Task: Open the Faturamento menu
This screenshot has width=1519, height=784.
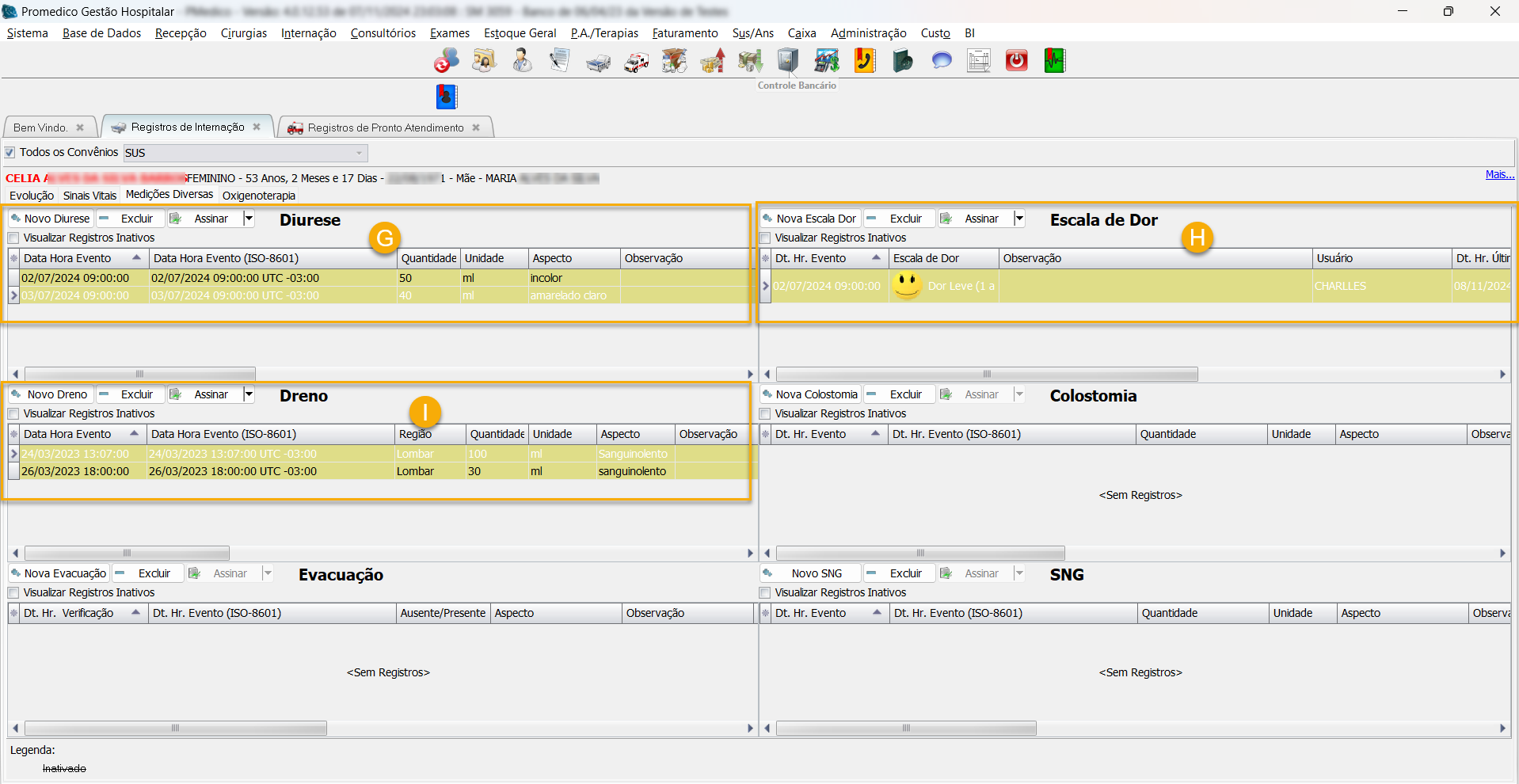Action: [x=684, y=33]
